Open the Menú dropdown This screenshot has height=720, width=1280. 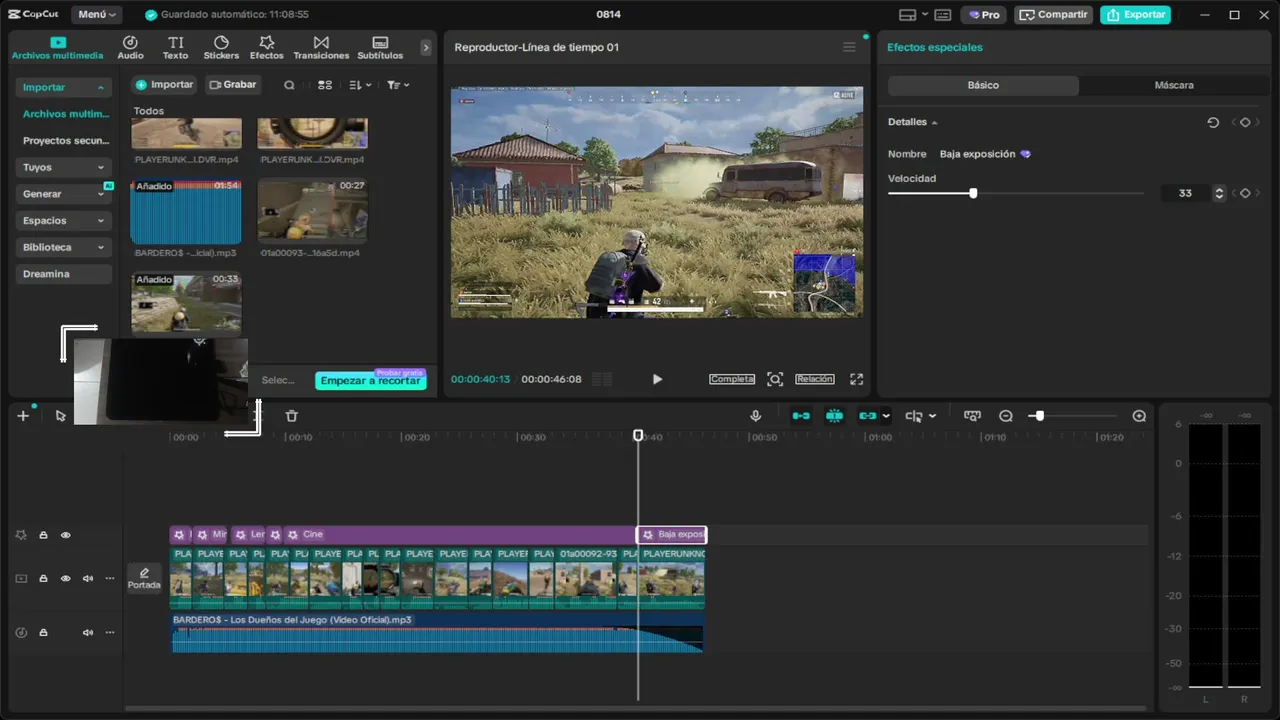pos(97,15)
